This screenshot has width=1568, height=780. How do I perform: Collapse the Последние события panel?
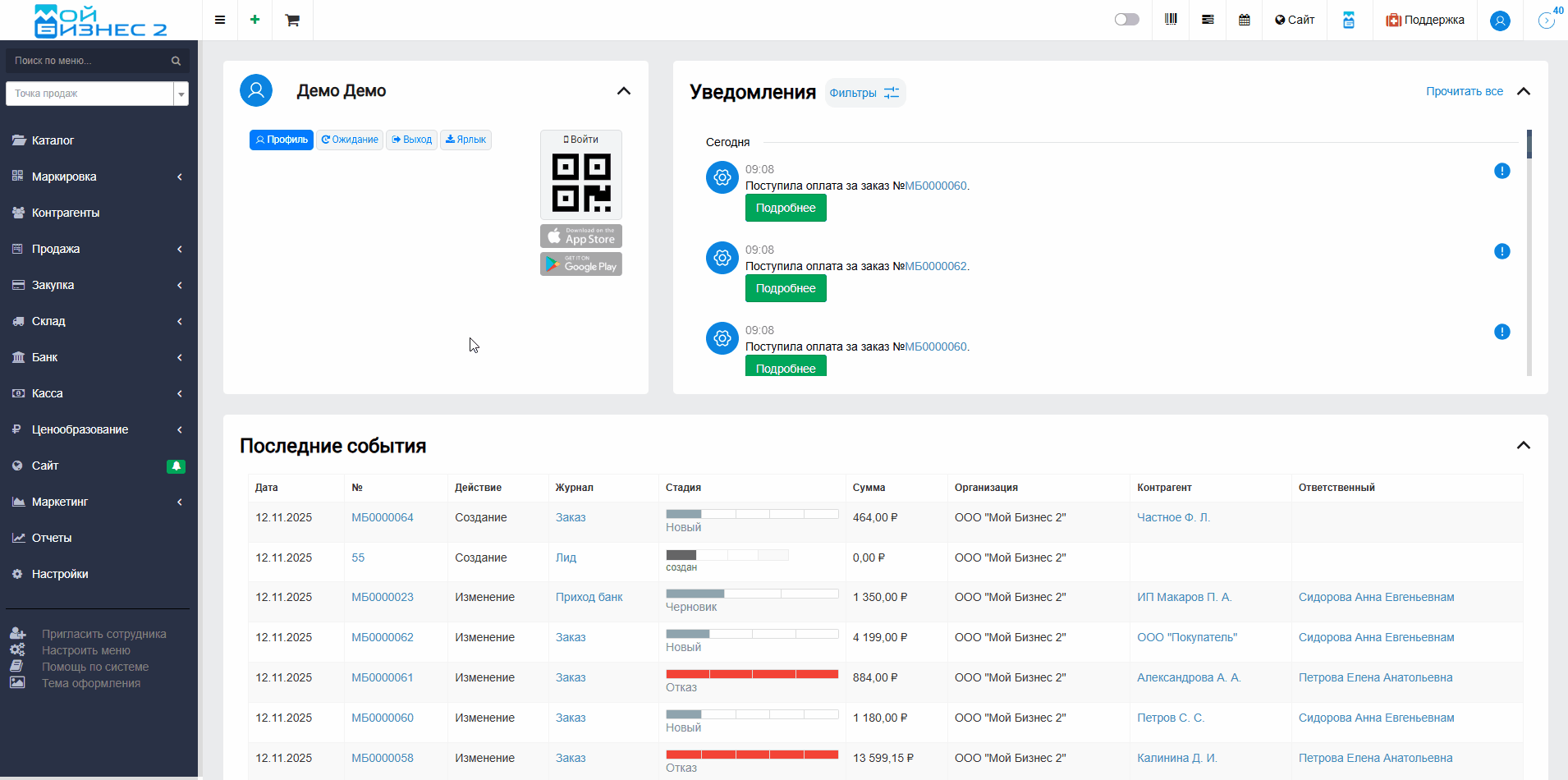click(x=1524, y=445)
